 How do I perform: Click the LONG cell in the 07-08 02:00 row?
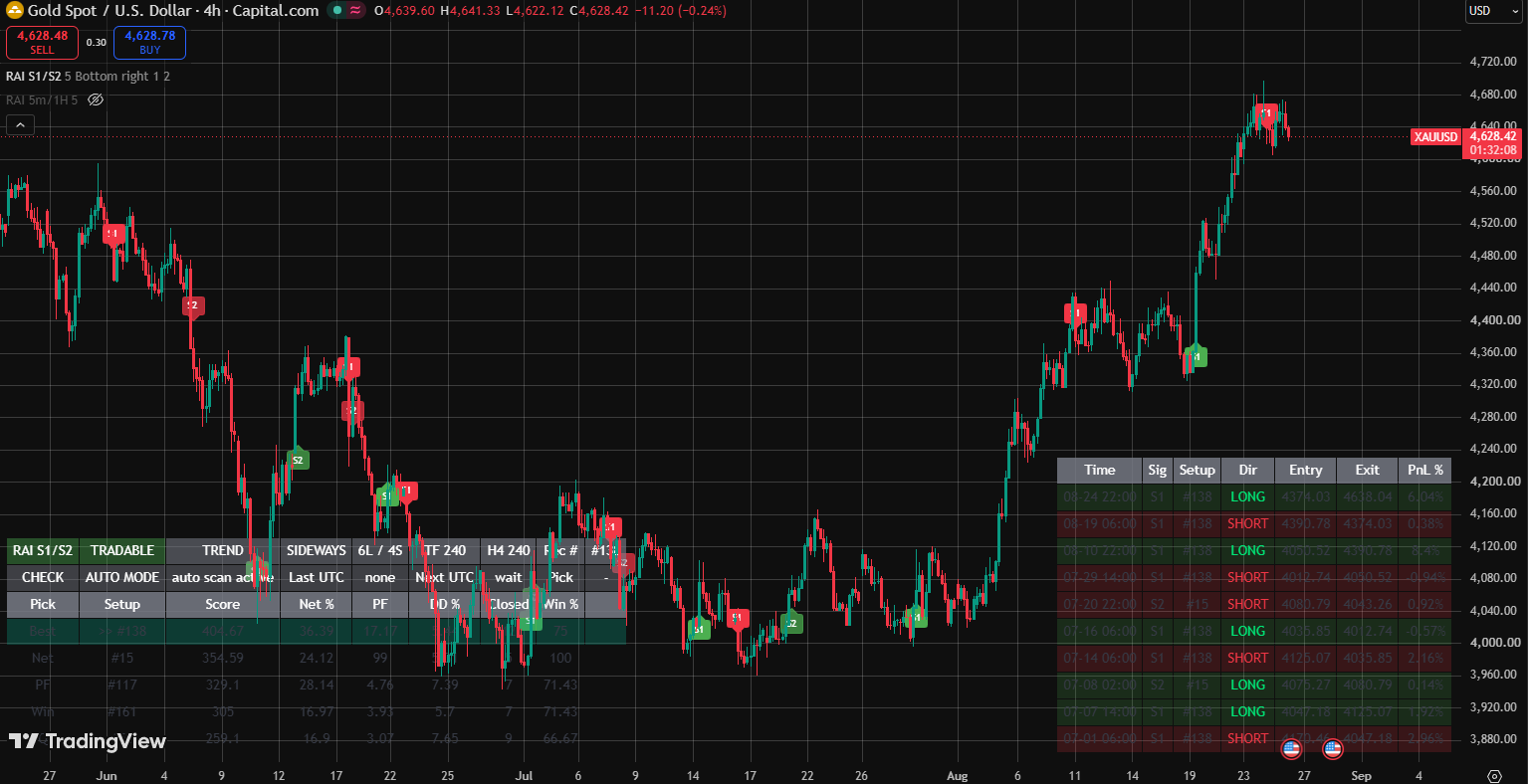click(1247, 685)
